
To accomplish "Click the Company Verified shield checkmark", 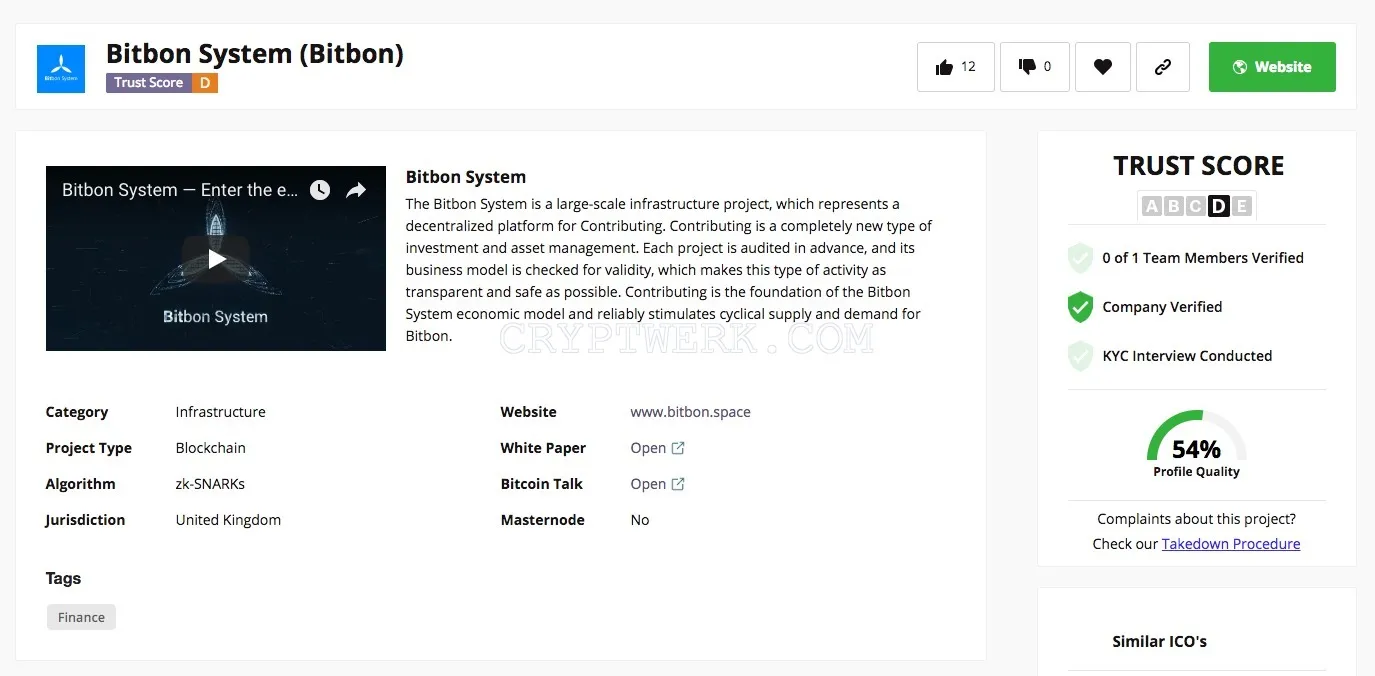I will coord(1080,307).
